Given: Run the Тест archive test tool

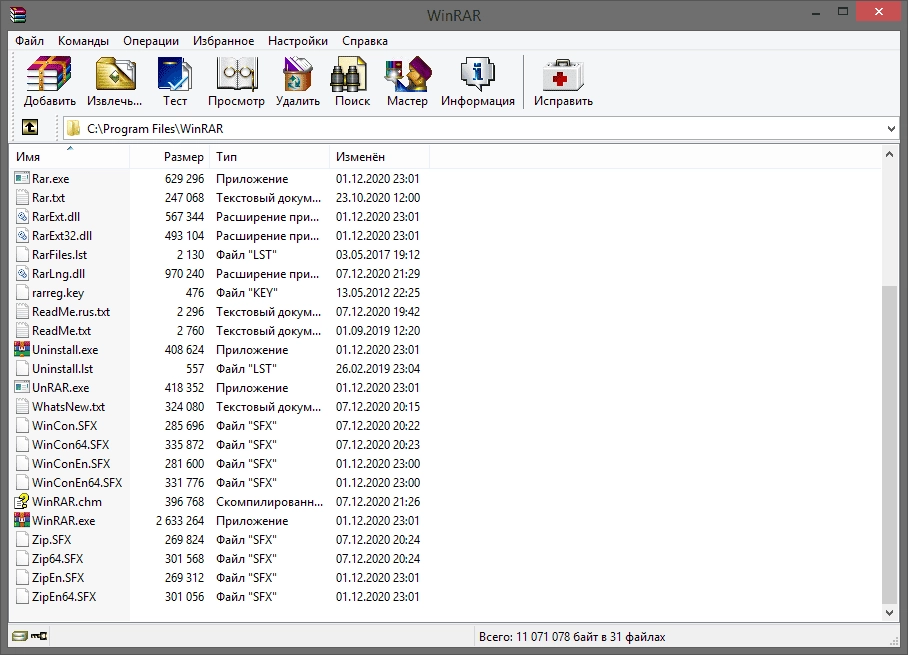Looking at the screenshot, I should point(174,74).
